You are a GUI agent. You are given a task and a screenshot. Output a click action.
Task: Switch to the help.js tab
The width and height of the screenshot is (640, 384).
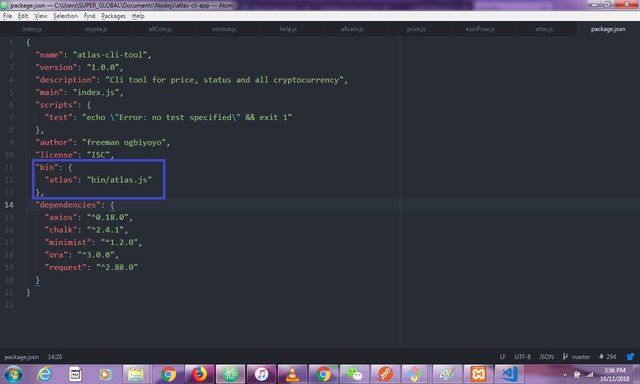tap(288, 29)
